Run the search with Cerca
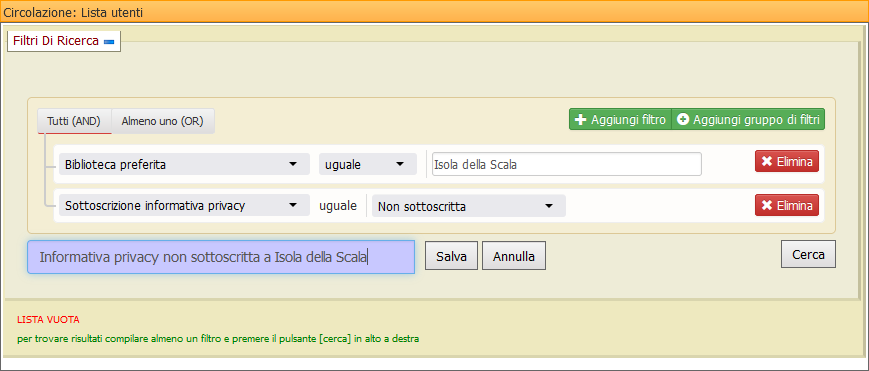 [x=808, y=255]
